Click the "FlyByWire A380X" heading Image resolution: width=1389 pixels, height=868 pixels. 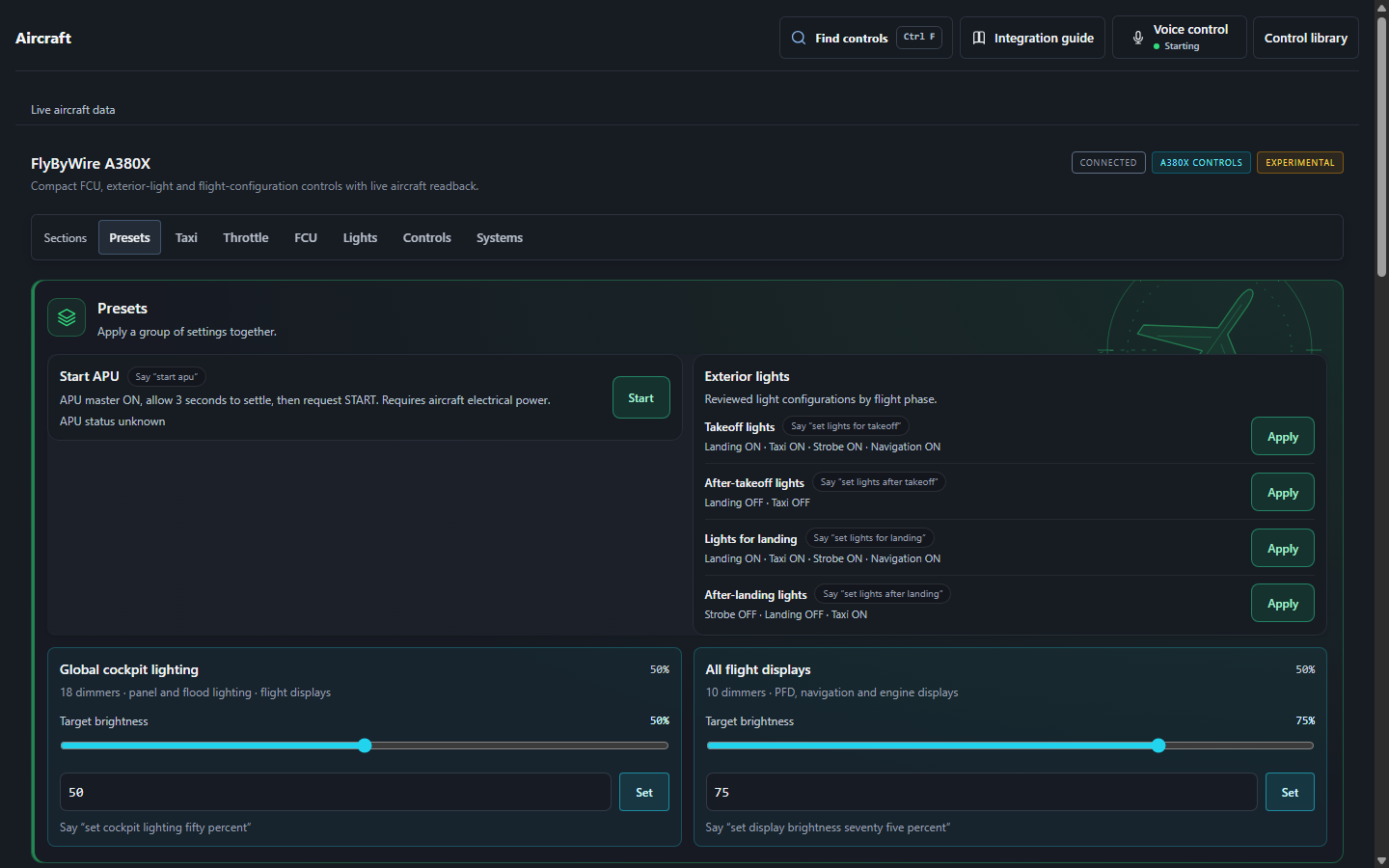91,164
